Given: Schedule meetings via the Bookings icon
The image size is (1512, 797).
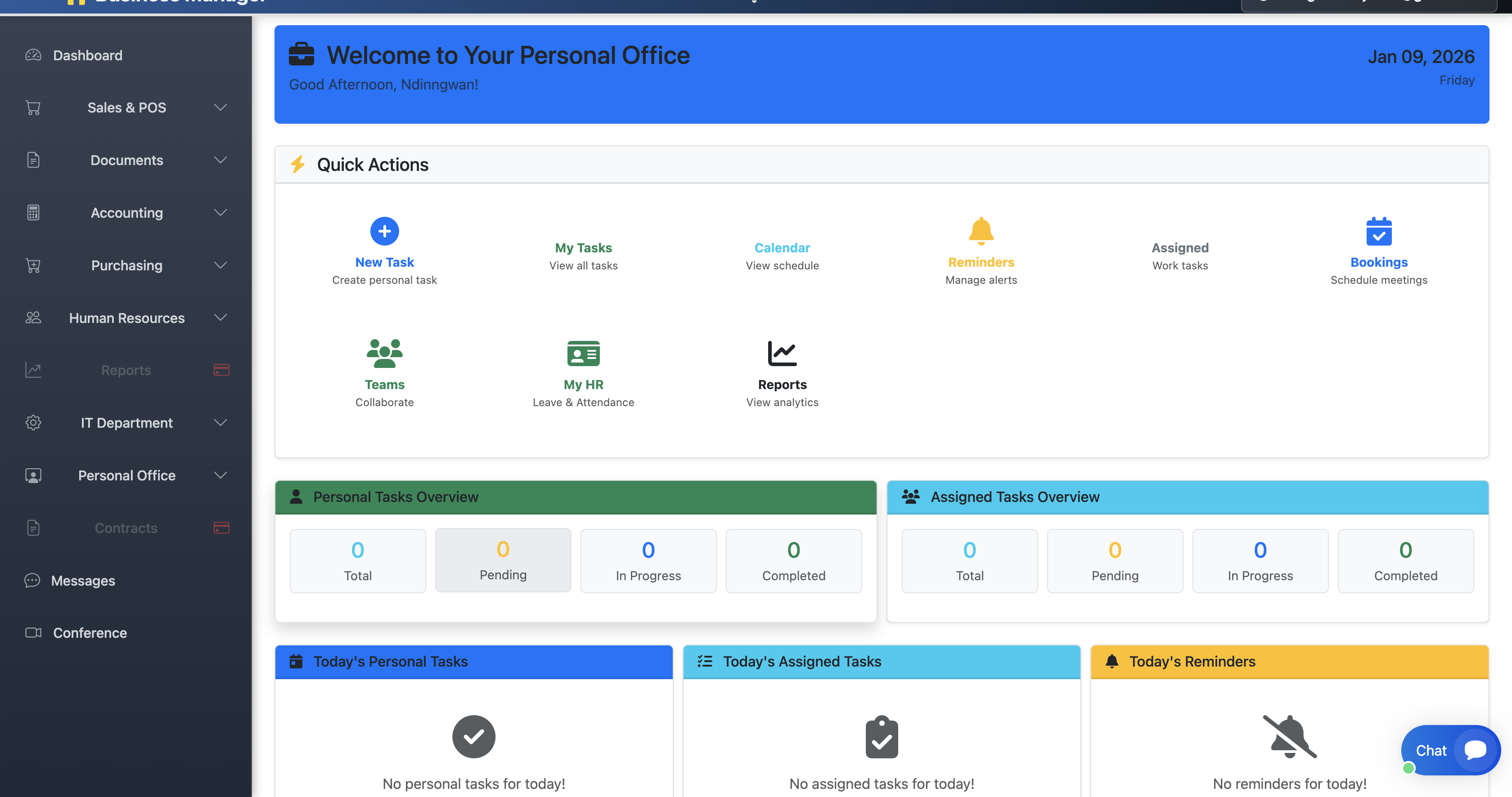Looking at the screenshot, I should click(1379, 231).
